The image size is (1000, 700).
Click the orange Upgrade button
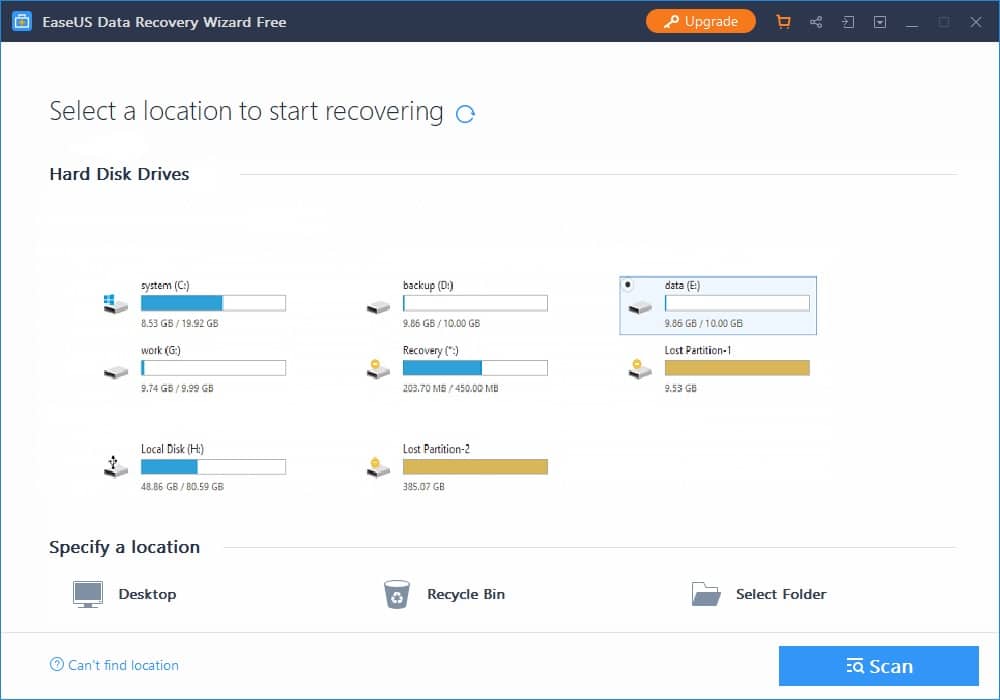[700, 21]
